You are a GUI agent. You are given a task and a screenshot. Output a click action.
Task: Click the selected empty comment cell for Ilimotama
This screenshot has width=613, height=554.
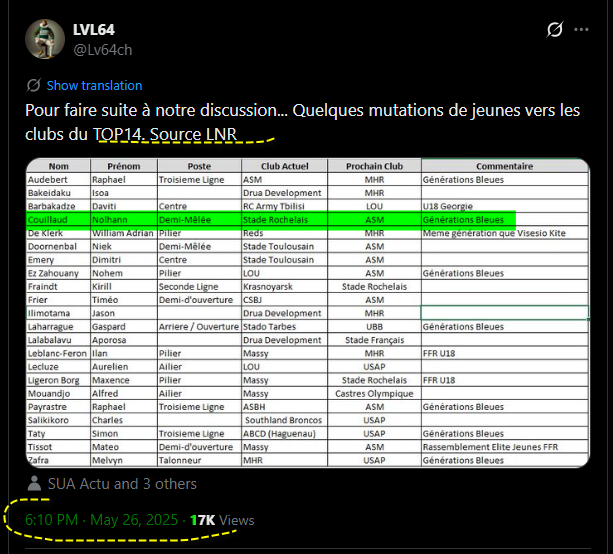click(505, 313)
